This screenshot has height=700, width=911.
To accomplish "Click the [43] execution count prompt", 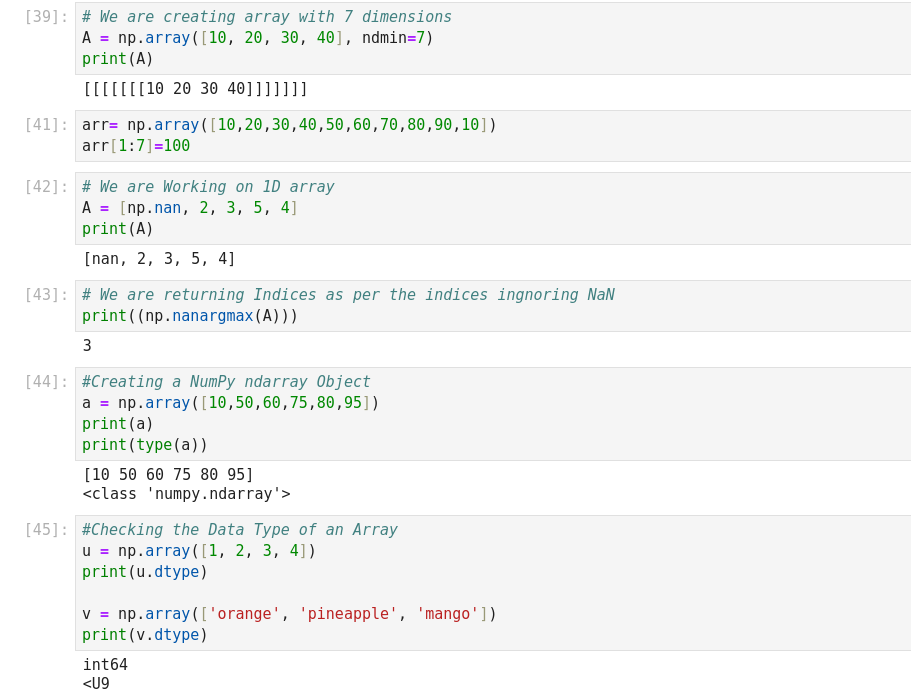I will 46,295.
